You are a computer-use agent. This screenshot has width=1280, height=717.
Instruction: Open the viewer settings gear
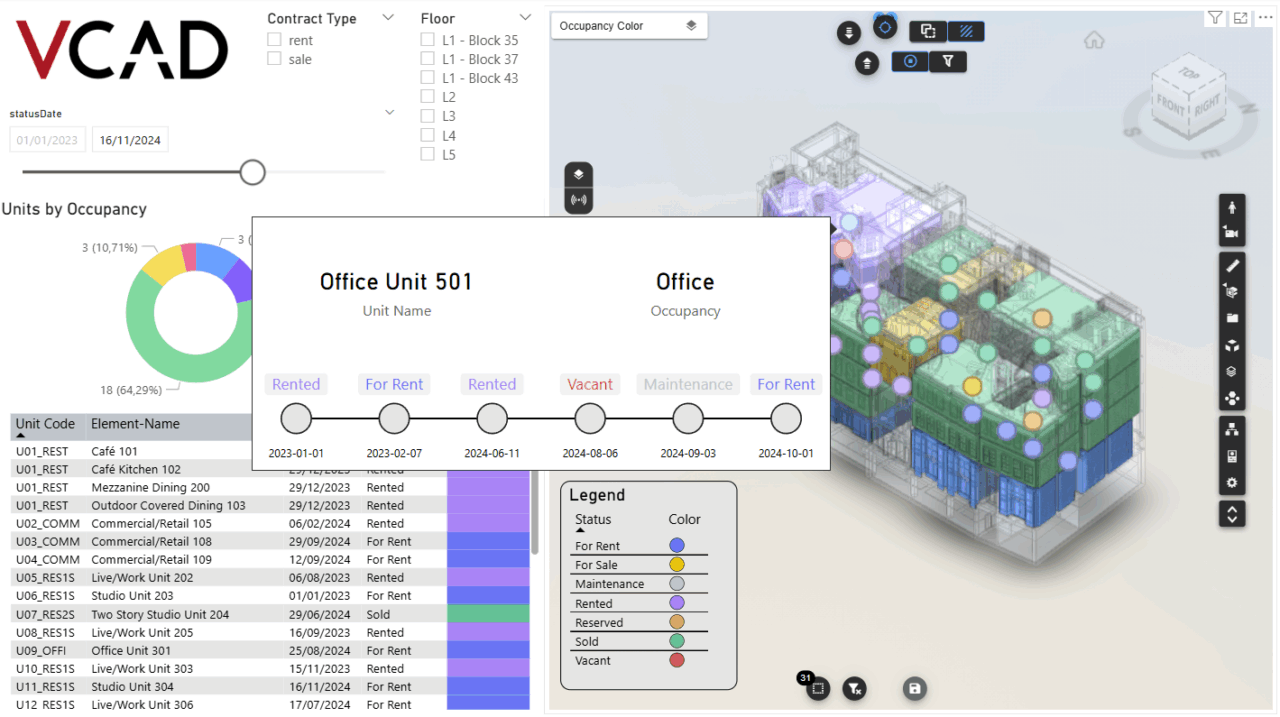[1232, 483]
